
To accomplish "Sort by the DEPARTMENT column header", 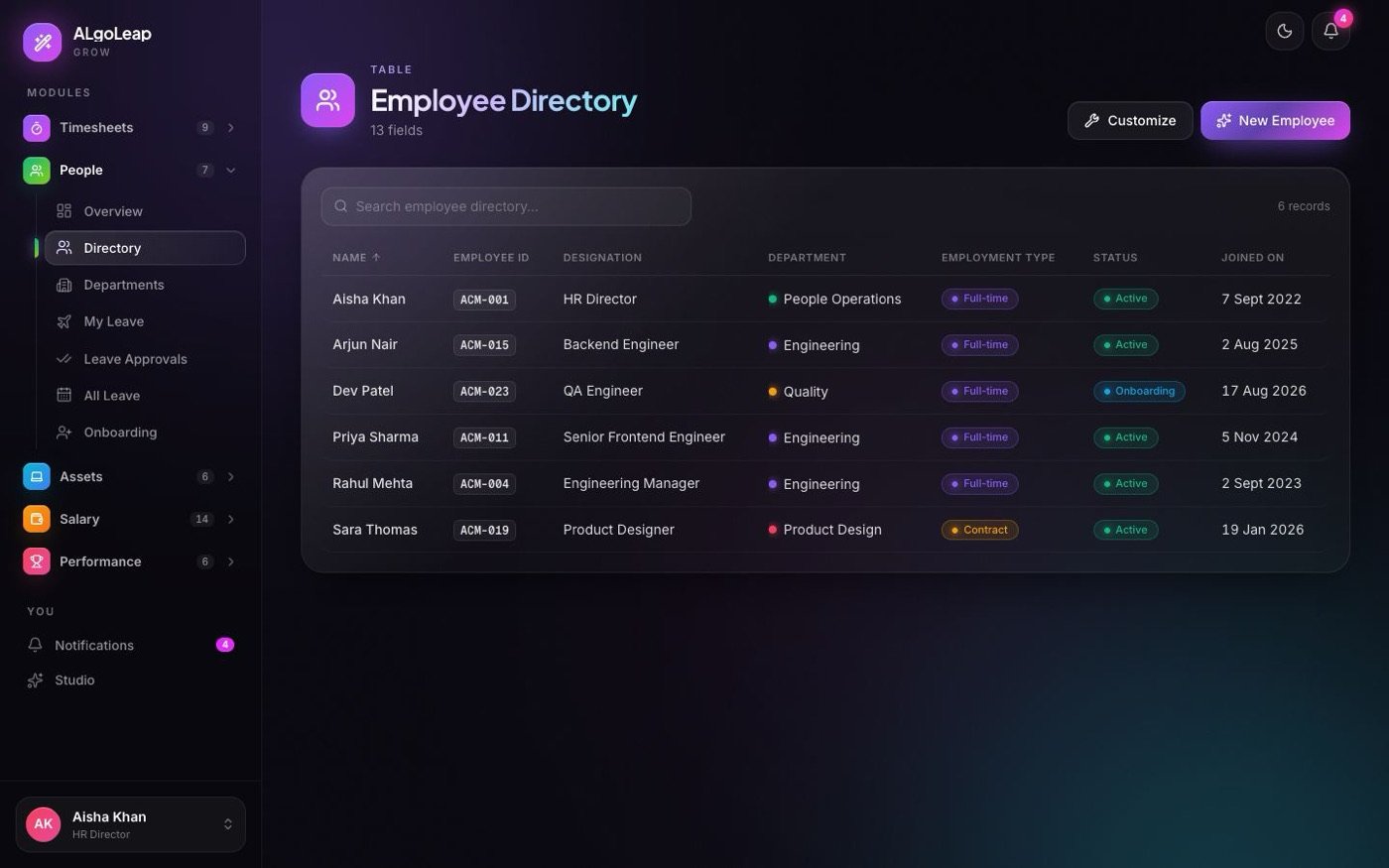I will click(x=807, y=258).
